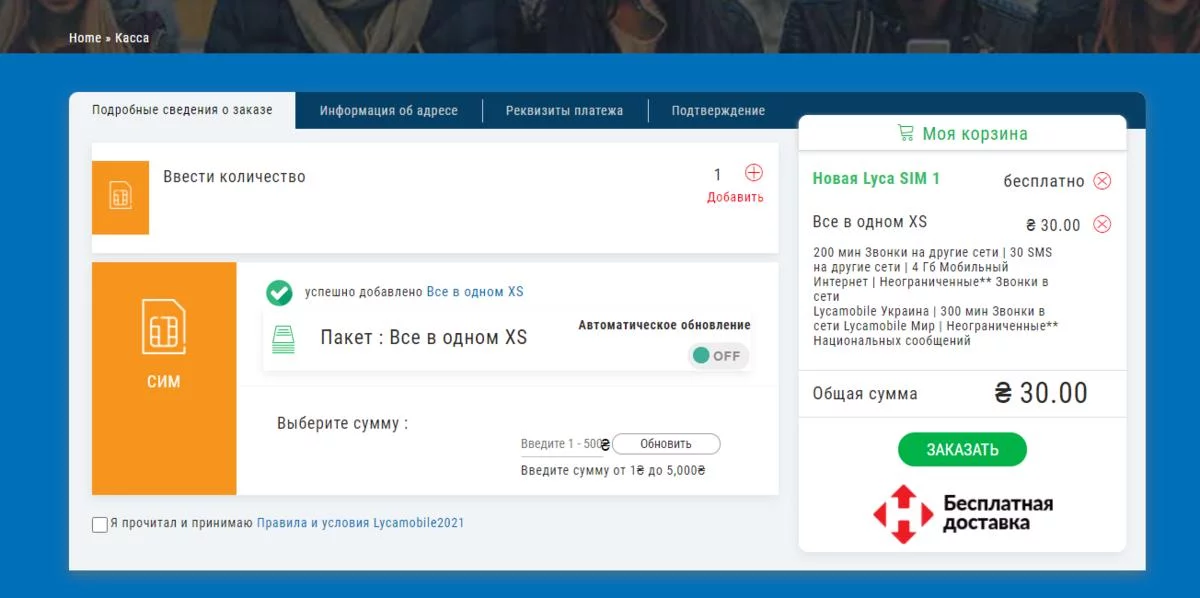Viewport: 1200px width, 598px height.
Task: Click the Nova Poshta free delivery logo
Action: (963, 514)
